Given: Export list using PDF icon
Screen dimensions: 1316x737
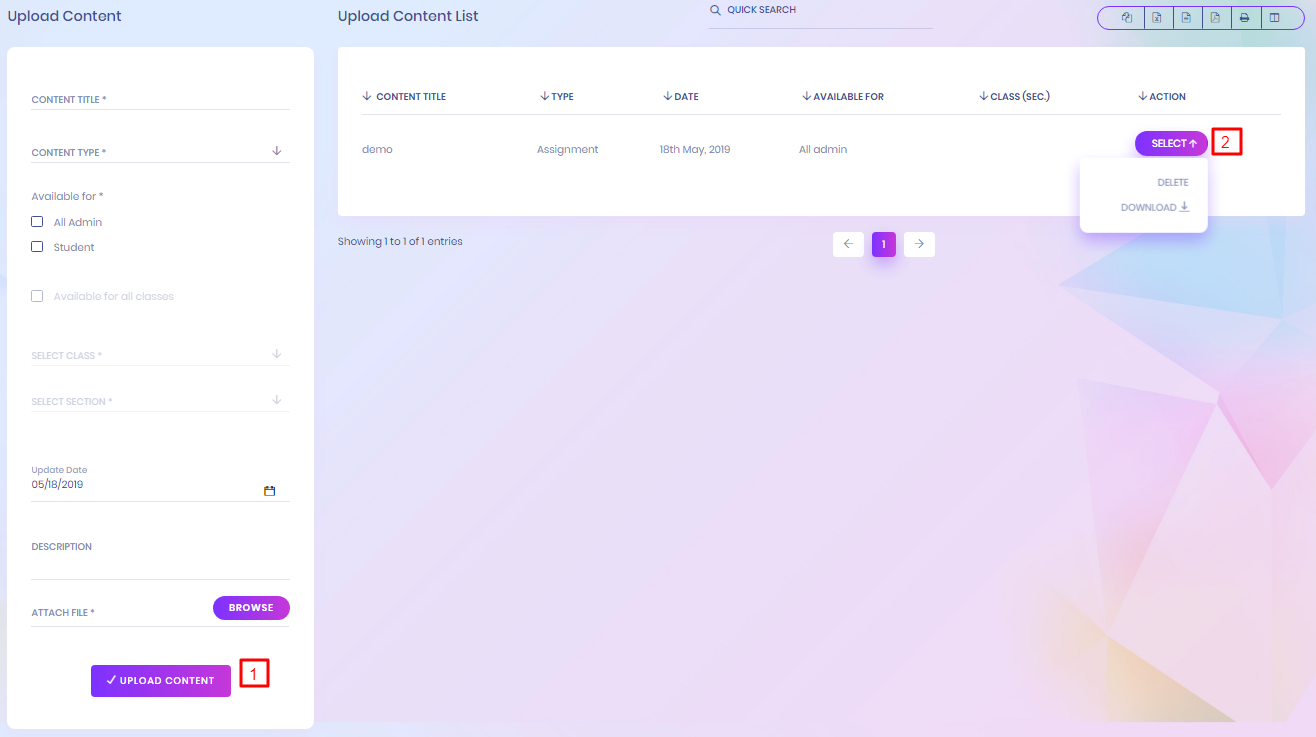Looking at the screenshot, I should pos(1215,18).
